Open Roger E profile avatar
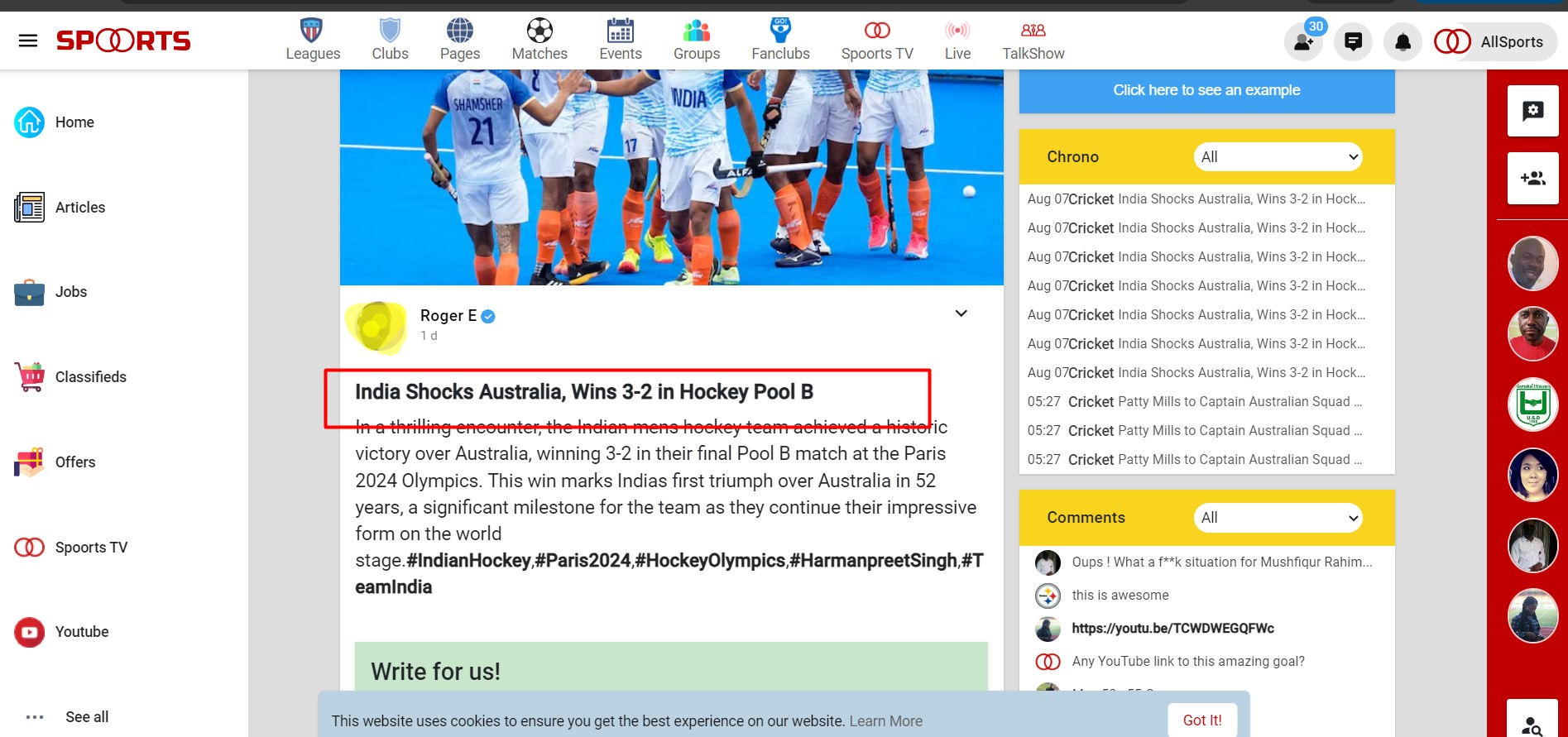The width and height of the screenshot is (1568, 737). [376, 327]
